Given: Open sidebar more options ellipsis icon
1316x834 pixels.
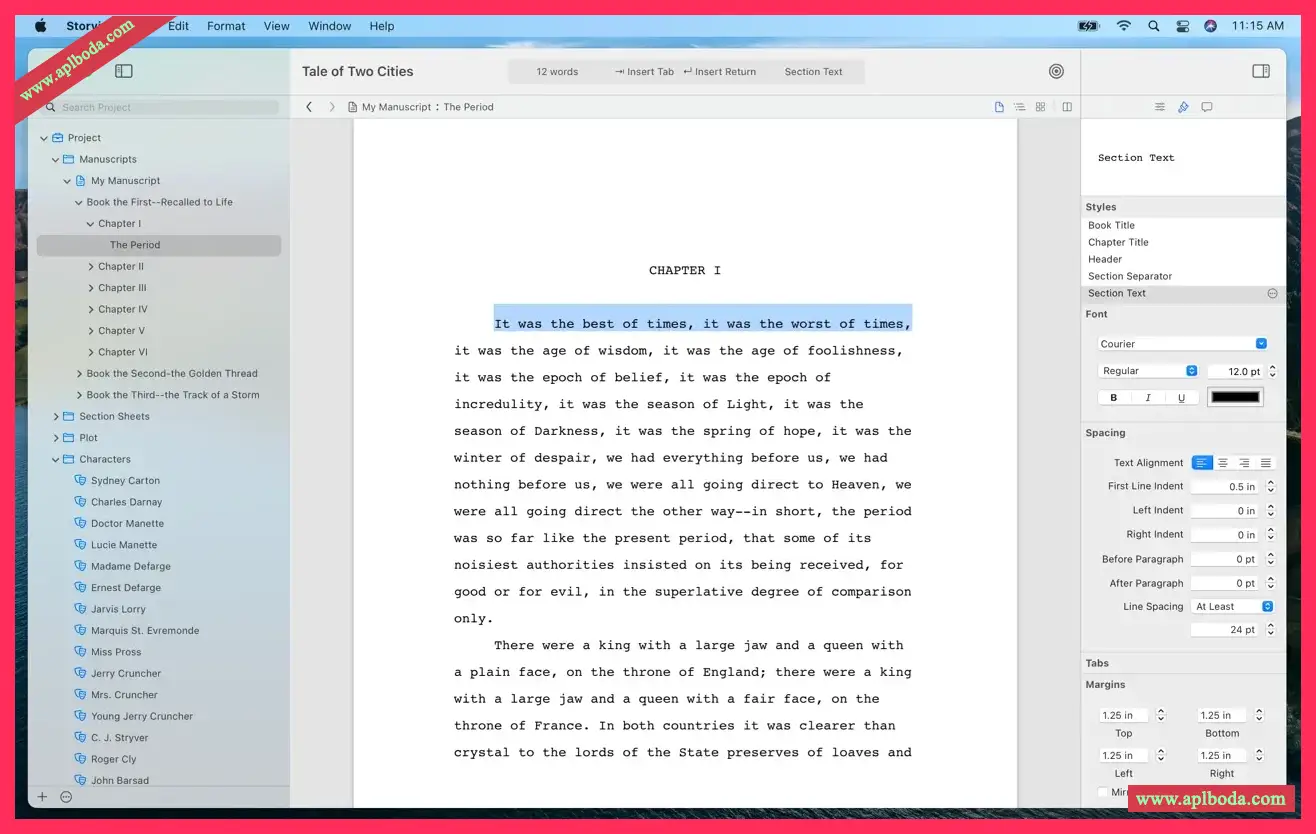Looking at the screenshot, I should (66, 797).
